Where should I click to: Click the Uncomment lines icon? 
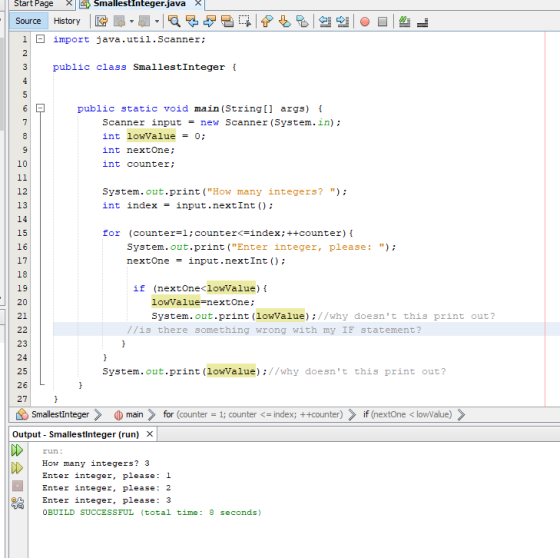pos(422,22)
